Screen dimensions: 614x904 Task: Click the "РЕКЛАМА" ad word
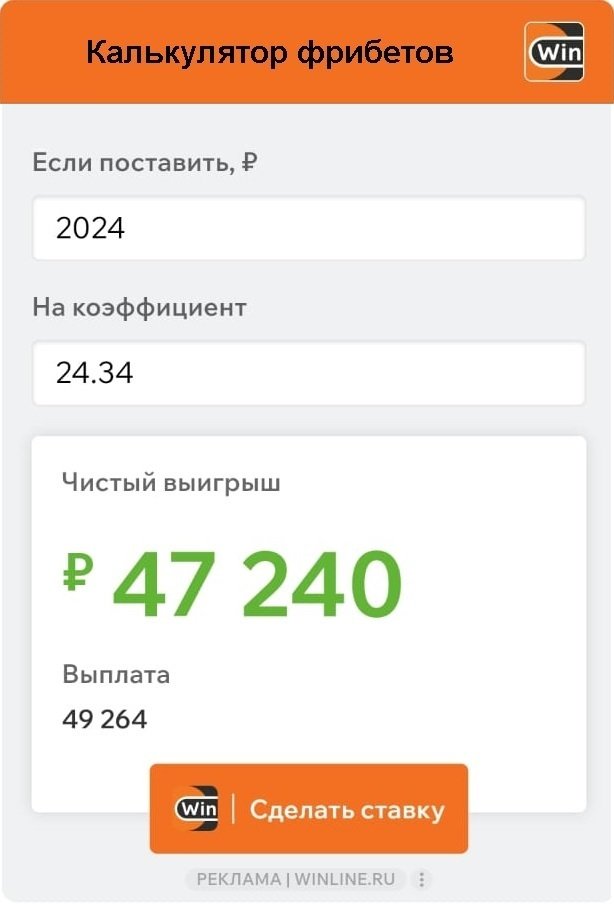pyautogui.click(x=238, y=880)
